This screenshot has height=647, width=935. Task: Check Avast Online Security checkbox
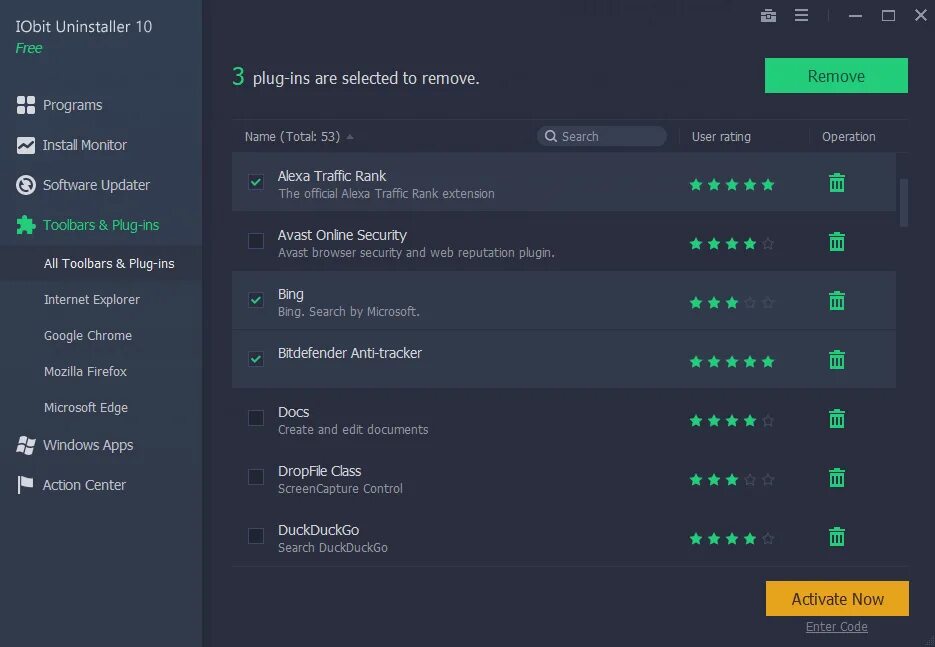coord(256,241)
